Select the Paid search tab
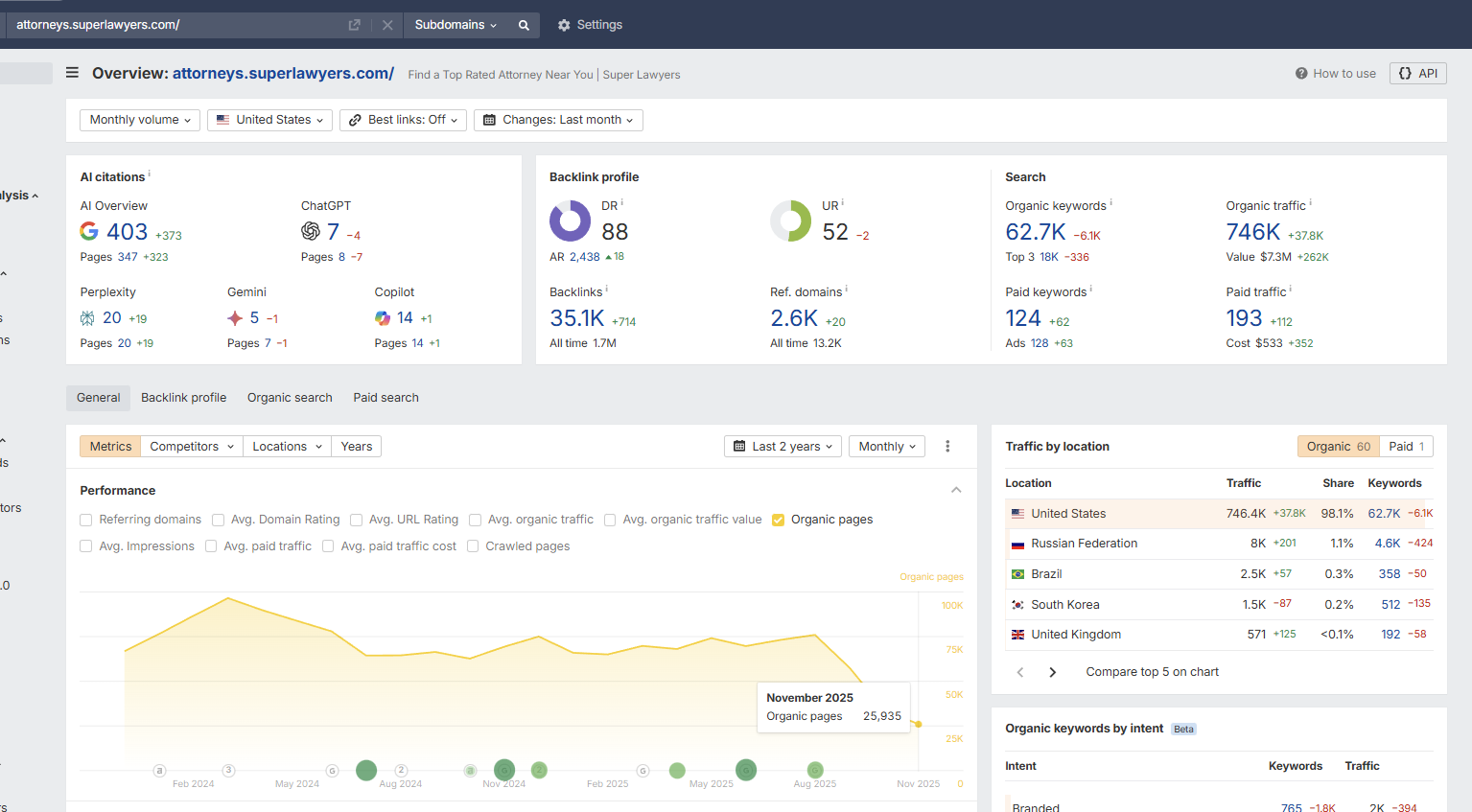The image size is (1472, 812). click(386, 398)
